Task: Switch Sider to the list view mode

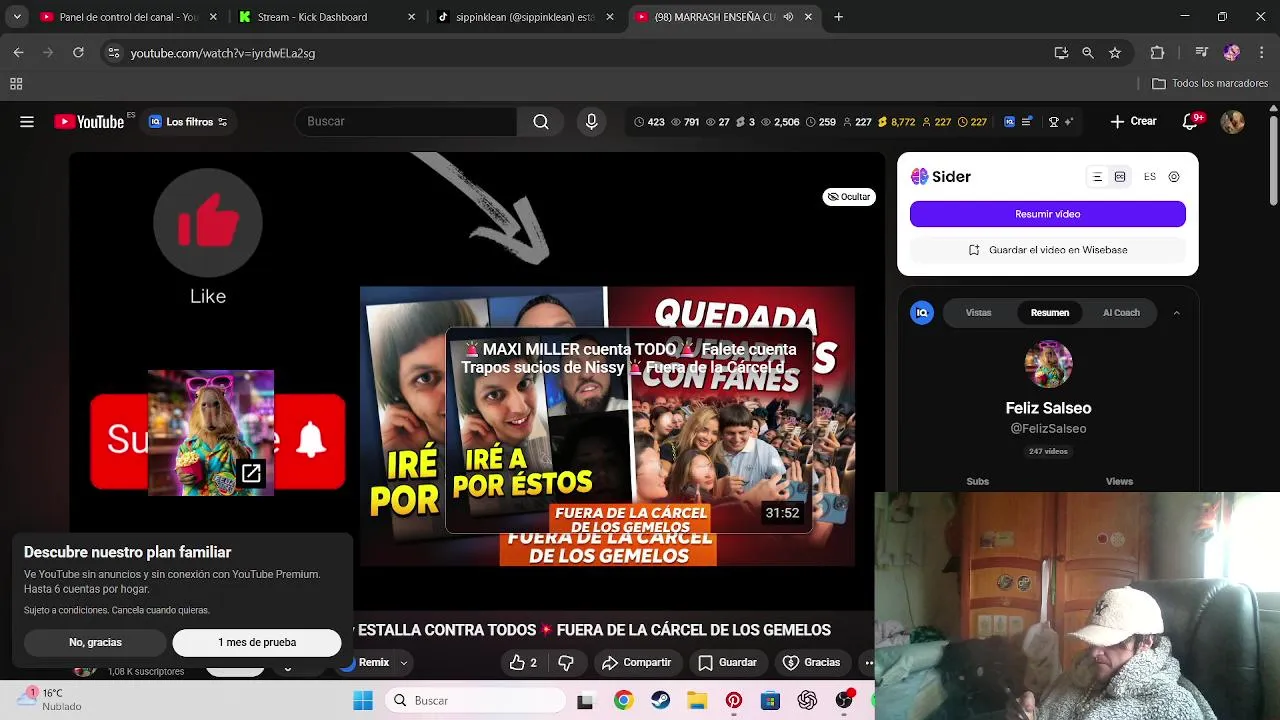Action: (1097, 177)
